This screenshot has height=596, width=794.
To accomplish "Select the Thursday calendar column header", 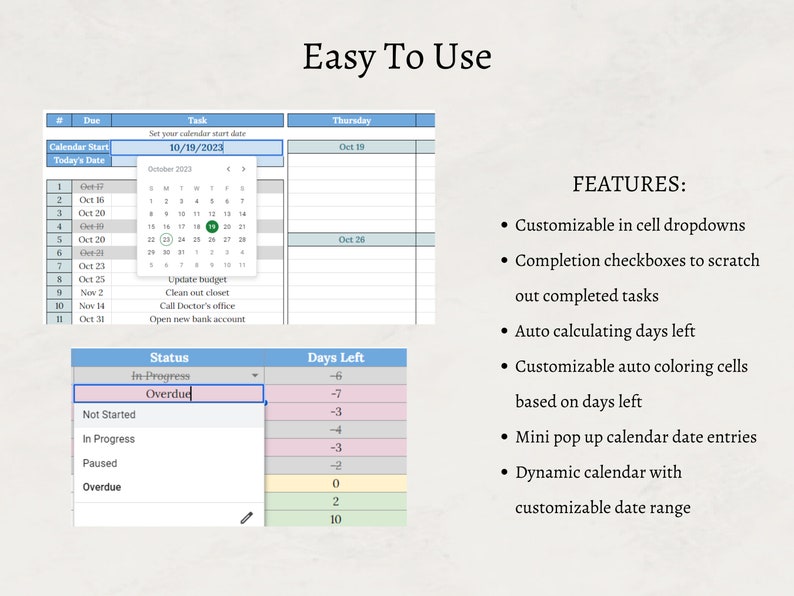I will click(351, 121).
